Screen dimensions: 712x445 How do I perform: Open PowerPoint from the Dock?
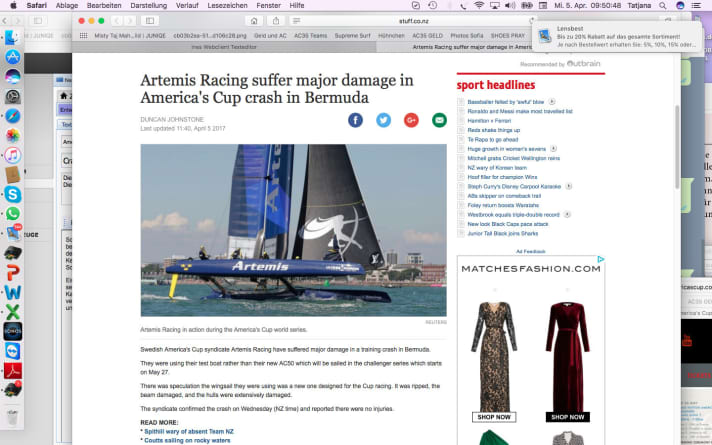click(x=13, y=272)
